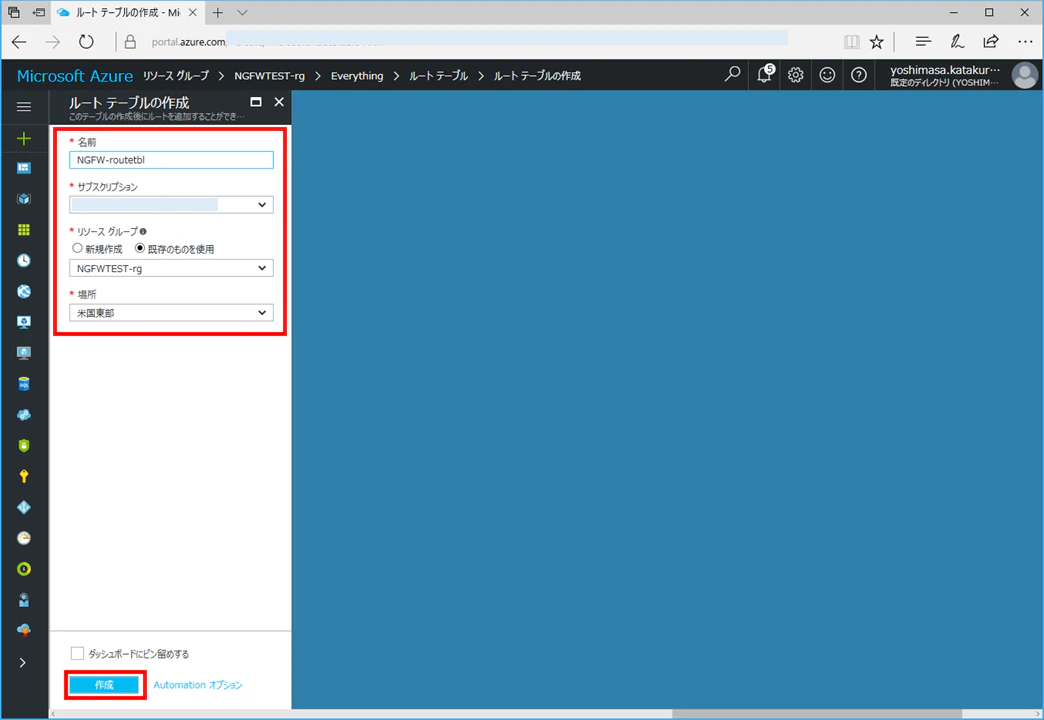Close the route table creation blade
This screenshot has height=720, width=1044.
pos(279,102)
